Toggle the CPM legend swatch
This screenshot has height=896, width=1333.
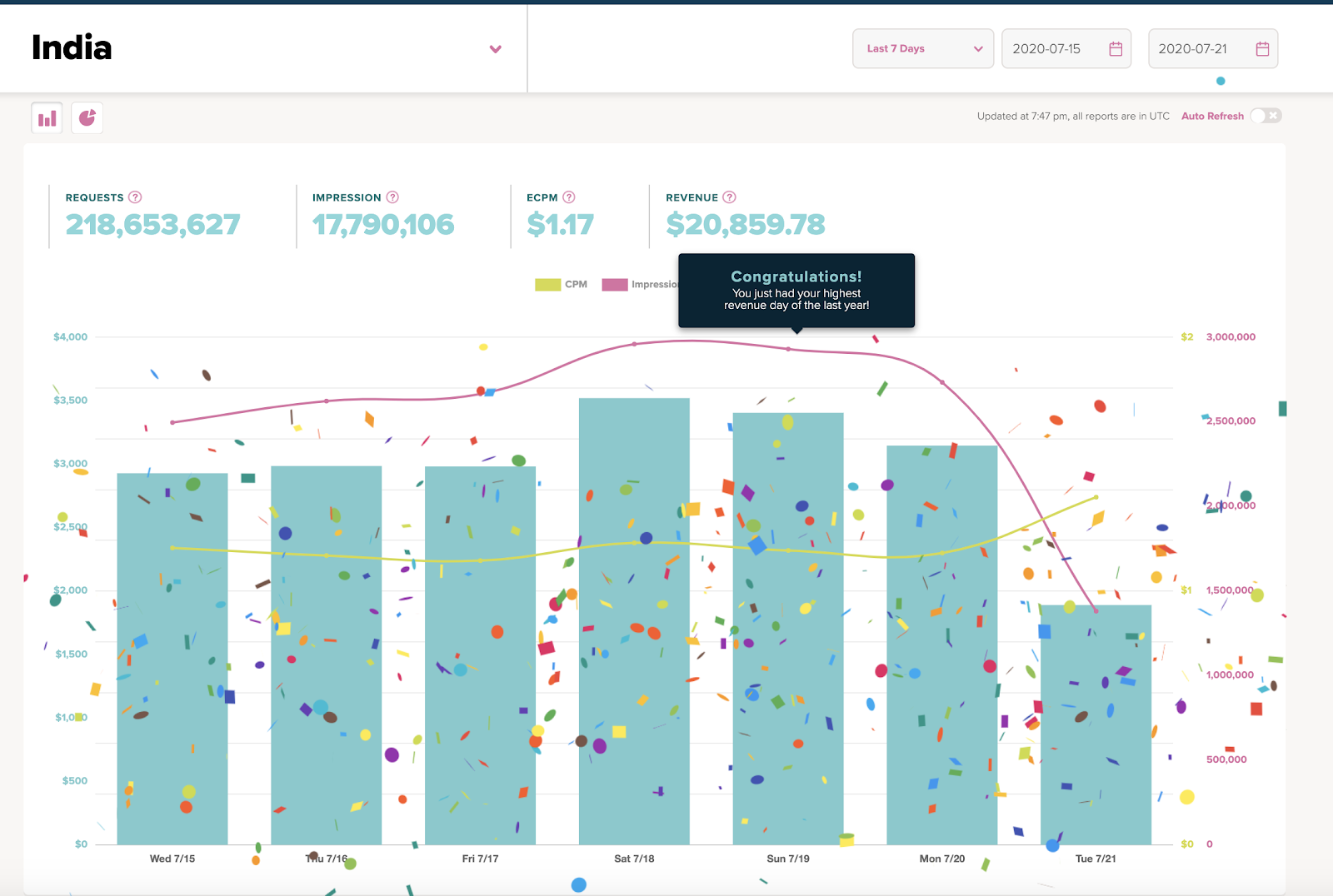547,285
